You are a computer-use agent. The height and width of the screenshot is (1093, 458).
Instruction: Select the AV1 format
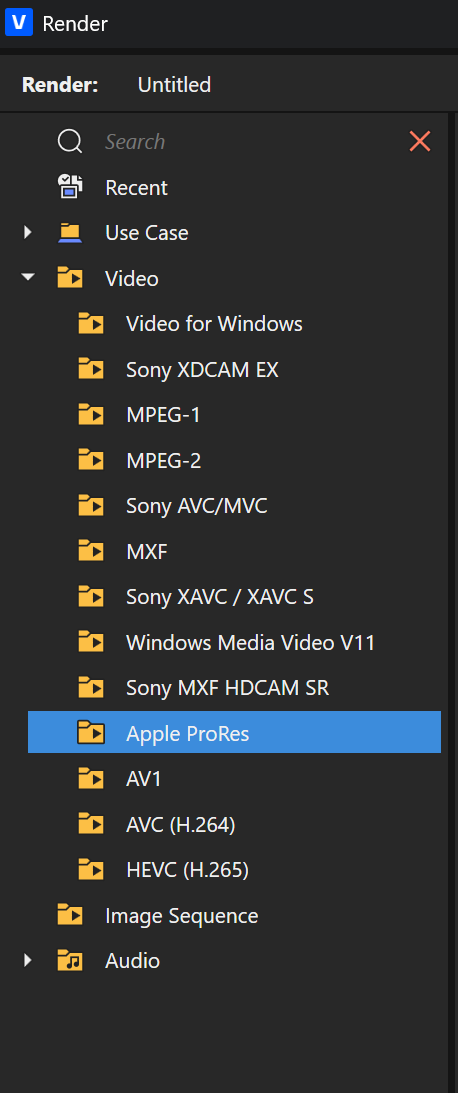(144, 779)
